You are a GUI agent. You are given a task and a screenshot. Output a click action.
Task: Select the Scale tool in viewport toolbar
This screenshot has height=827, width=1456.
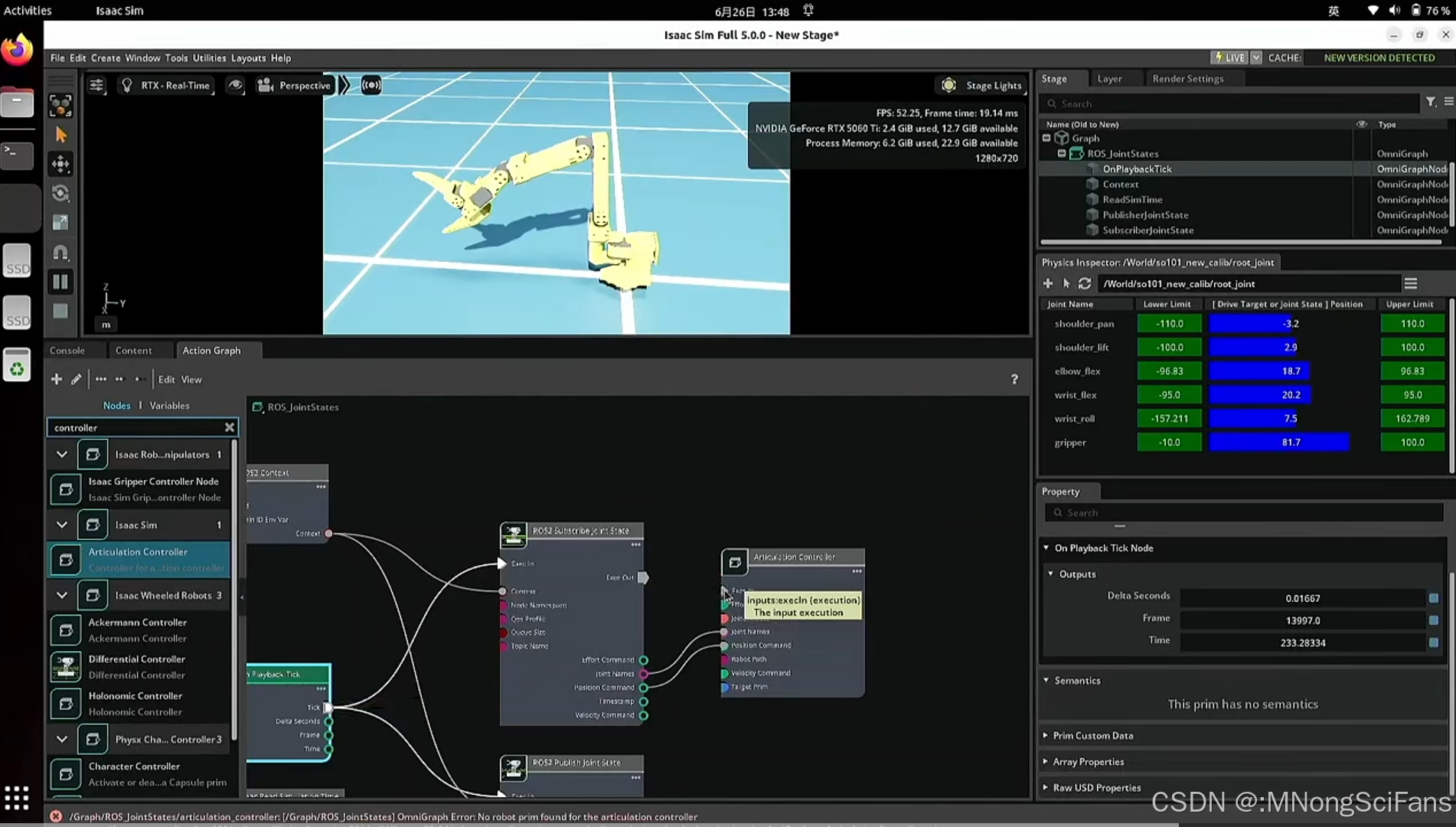click(x=60, y=223)
